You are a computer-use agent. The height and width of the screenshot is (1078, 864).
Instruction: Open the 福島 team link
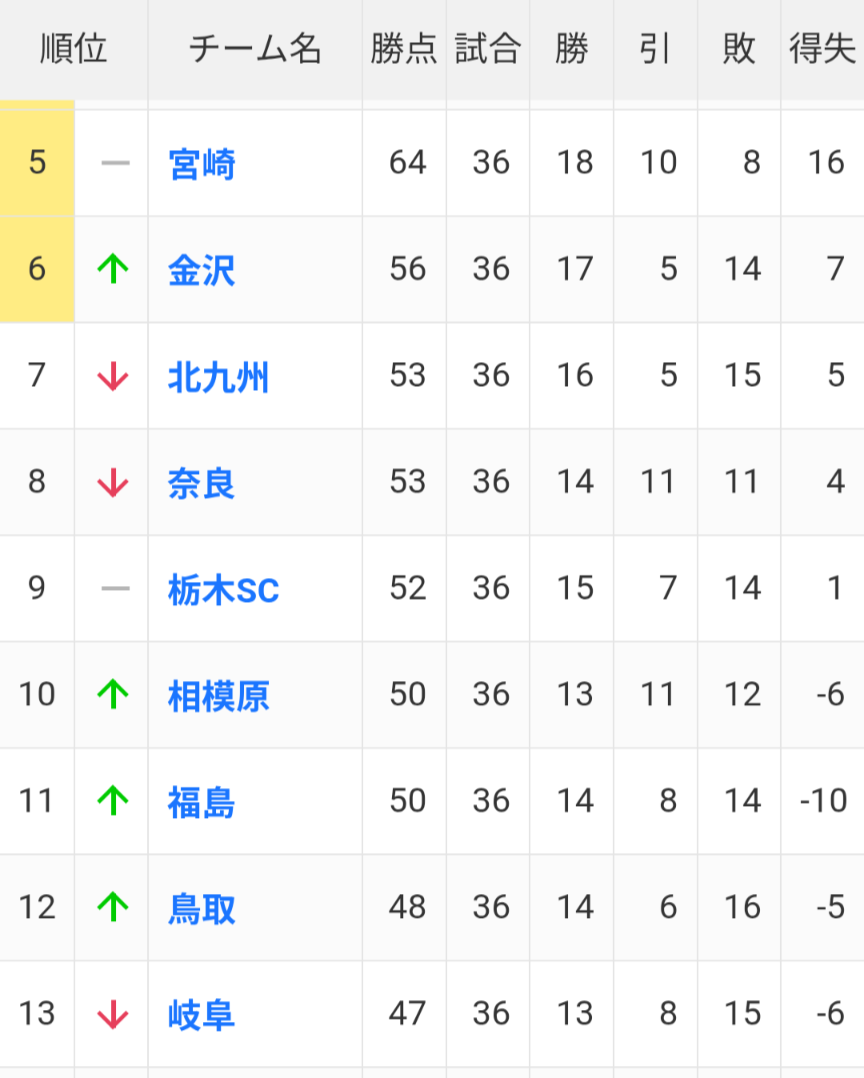coord(202,802)
